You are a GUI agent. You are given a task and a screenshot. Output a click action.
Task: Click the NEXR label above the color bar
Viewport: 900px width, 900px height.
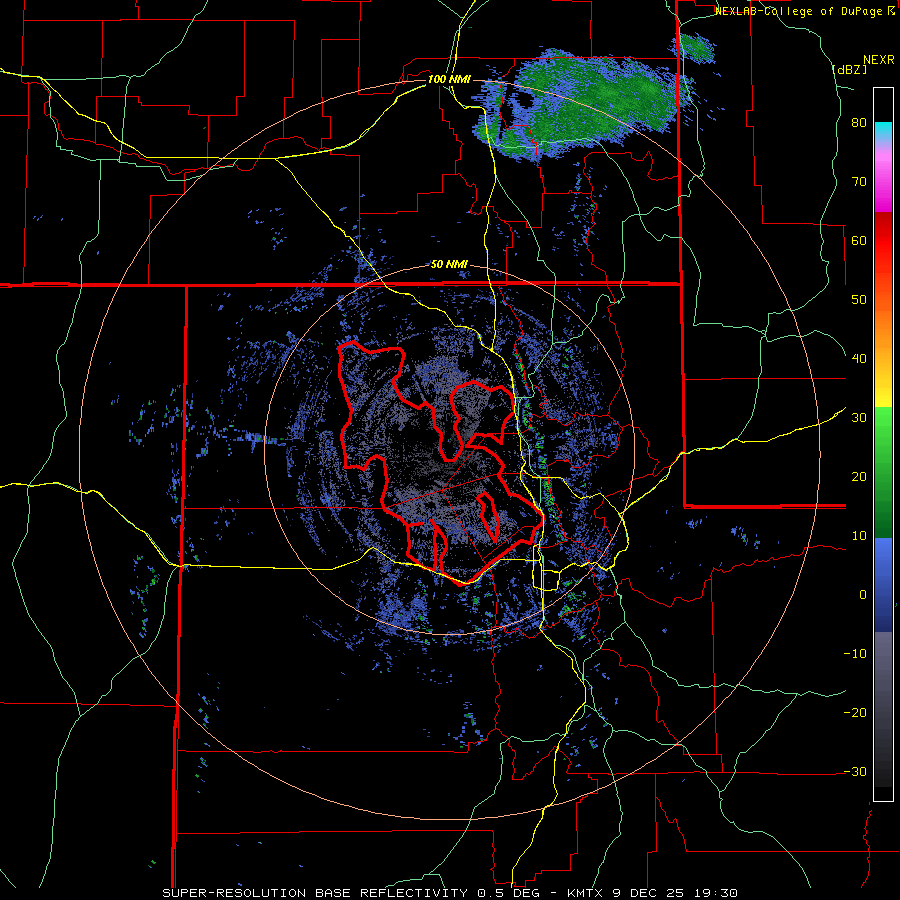click(x=879, y=60)
